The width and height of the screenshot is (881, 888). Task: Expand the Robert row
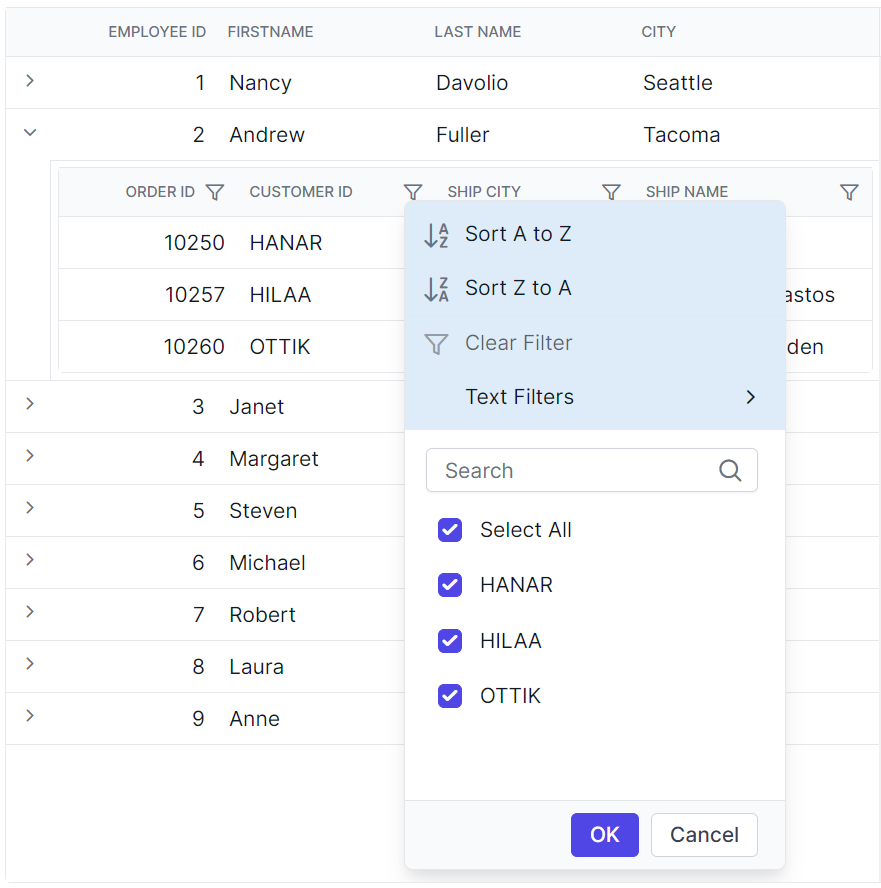(x=30, y=612)
